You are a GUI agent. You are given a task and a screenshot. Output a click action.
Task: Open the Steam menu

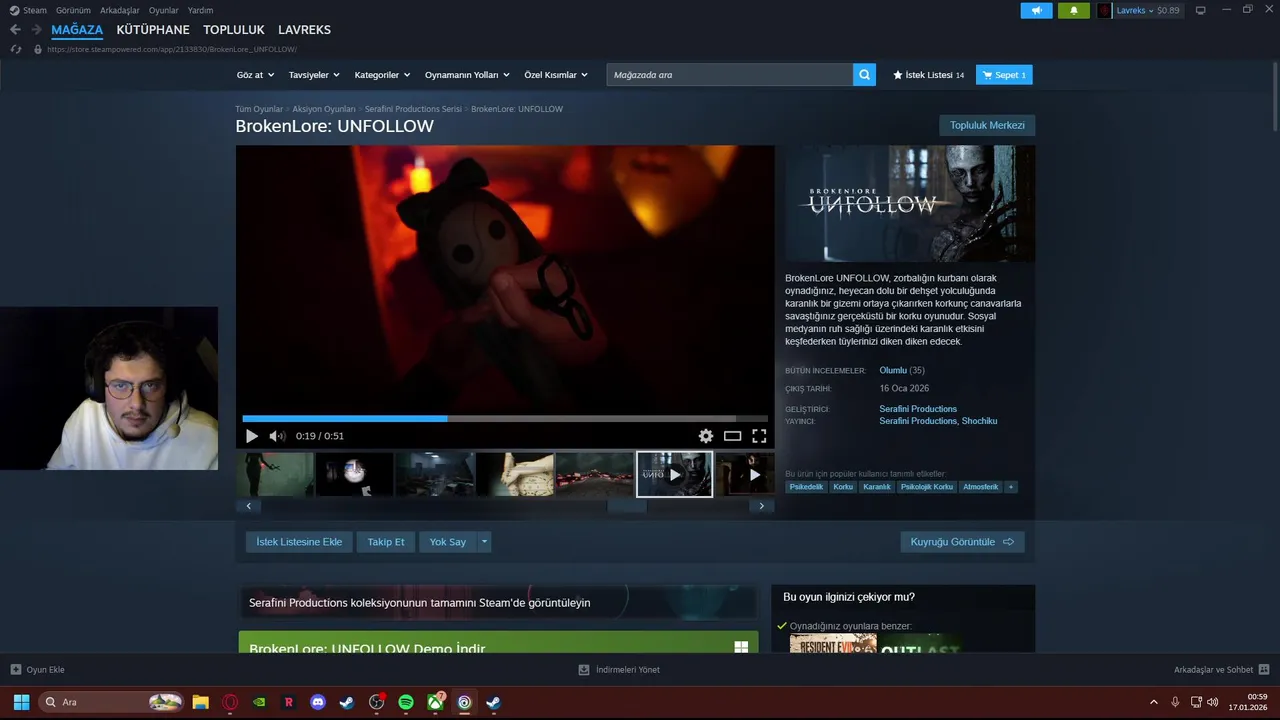[28, 10]
